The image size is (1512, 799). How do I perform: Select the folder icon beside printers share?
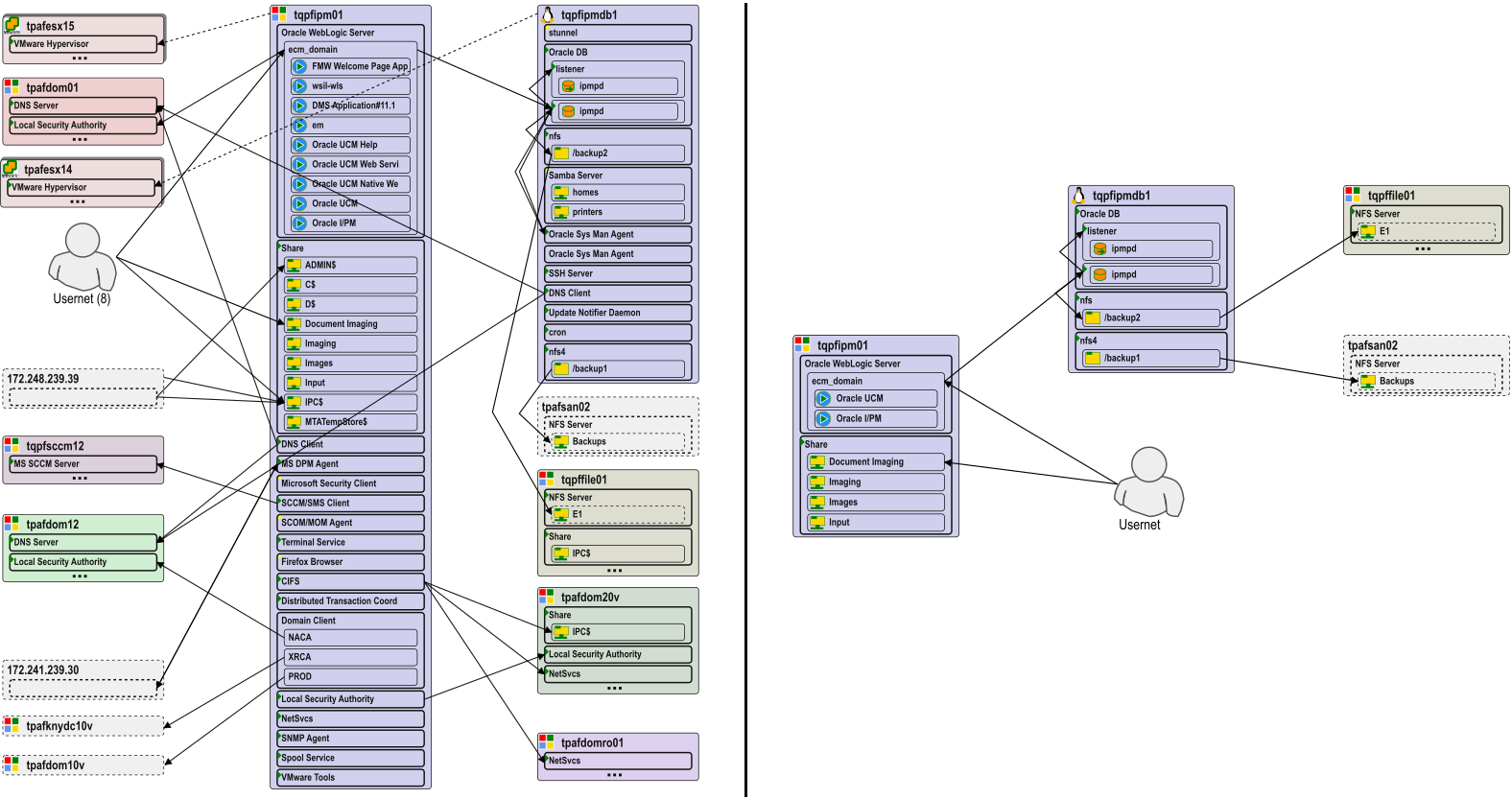(x=561, y=212)
